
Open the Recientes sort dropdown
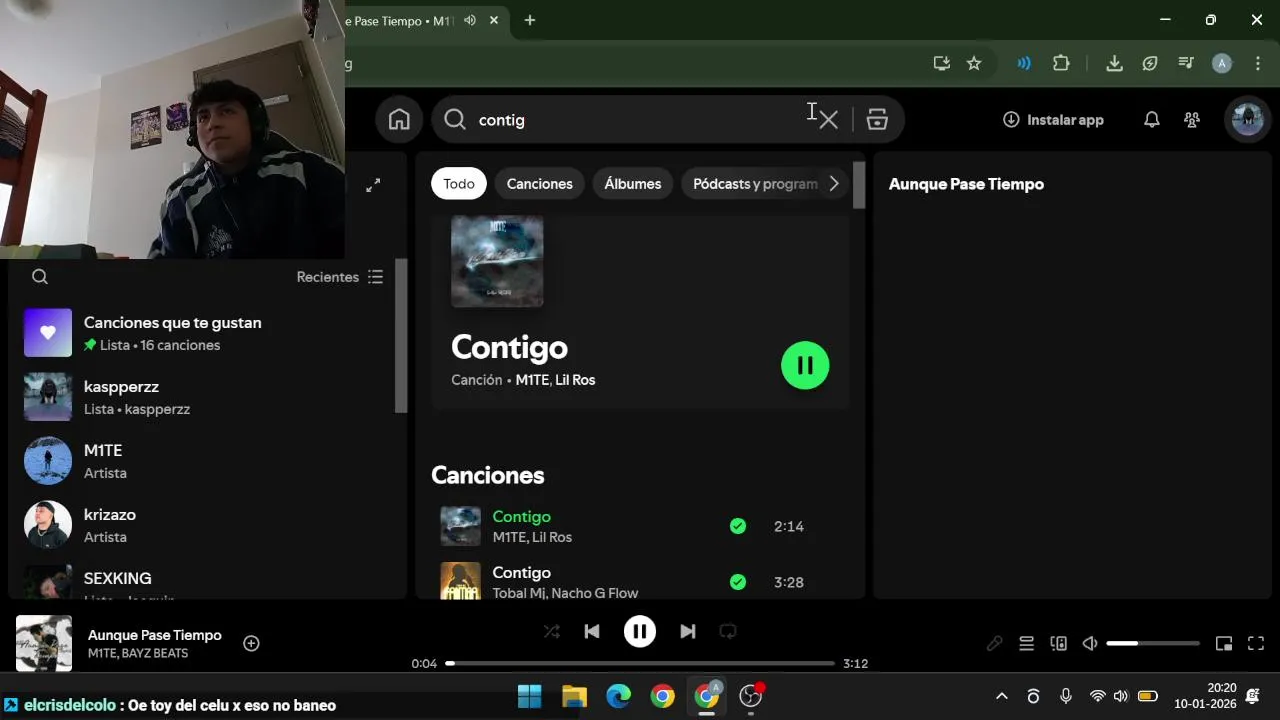340,277
